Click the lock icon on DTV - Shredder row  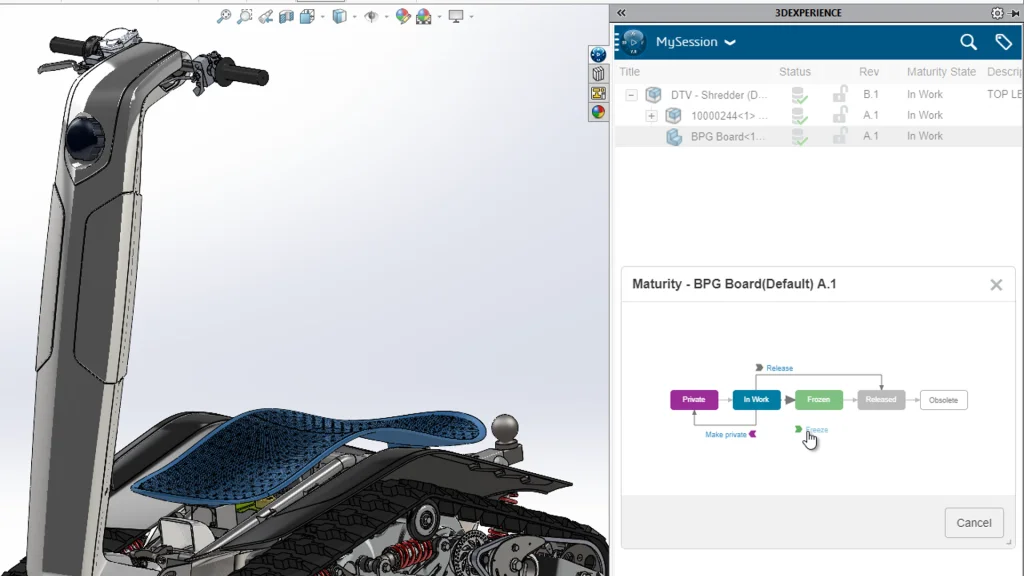(x=840, y=94)
